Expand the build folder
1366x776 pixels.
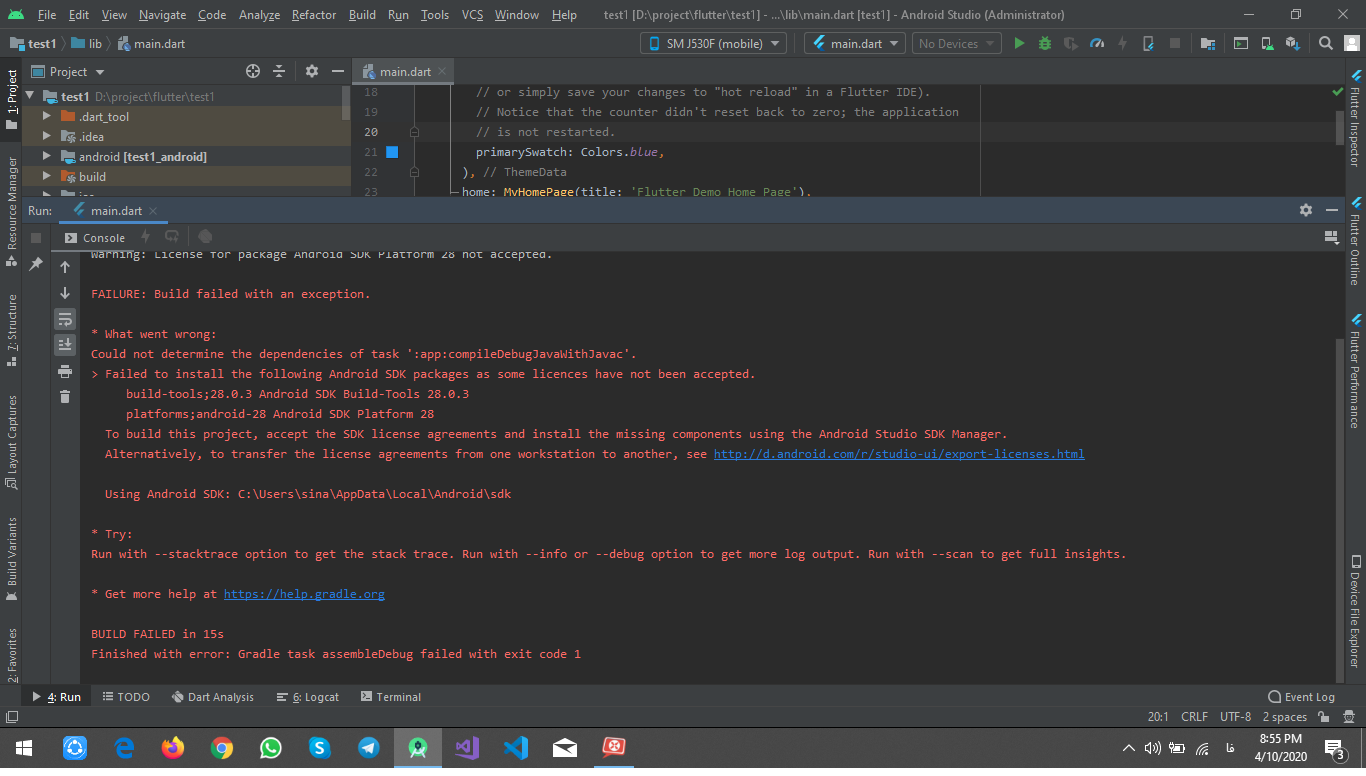(x=46, y=176)
